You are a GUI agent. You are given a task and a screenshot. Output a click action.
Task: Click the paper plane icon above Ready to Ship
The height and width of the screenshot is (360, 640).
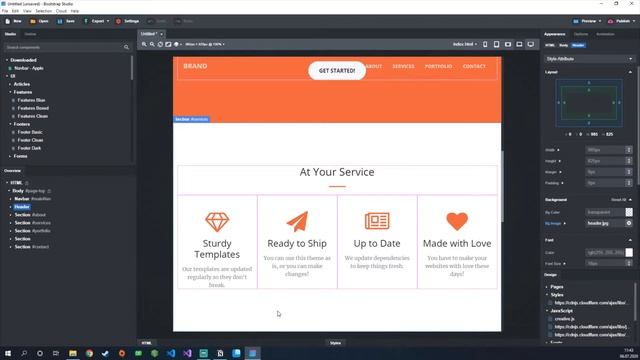[297, 222]
